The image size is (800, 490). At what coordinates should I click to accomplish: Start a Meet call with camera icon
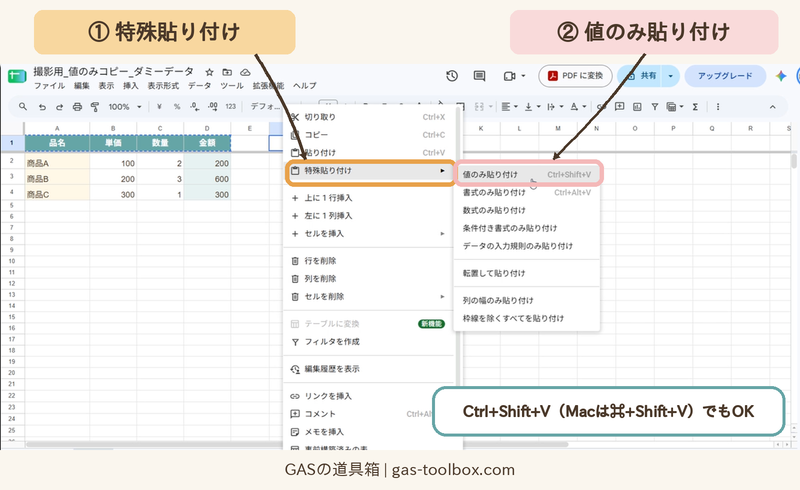[x=509, y=76]
